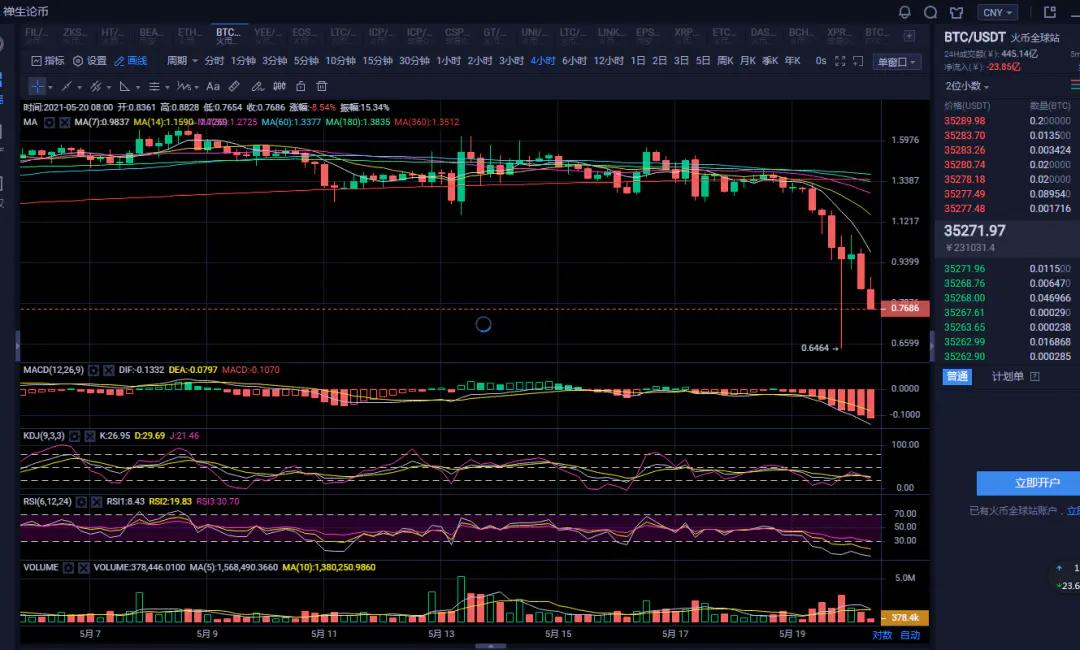Image resolution: width=1080 pixels, height=650 pixels.
Task: Delete drawings with the trash icon
Action: [322, 86]
